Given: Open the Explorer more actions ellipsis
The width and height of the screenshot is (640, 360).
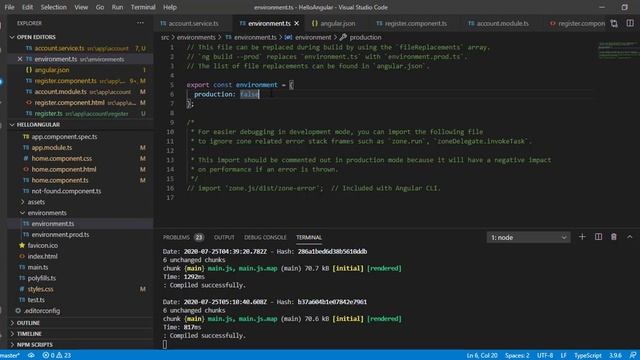Looking at the screenshot, I should pos(140,23).
